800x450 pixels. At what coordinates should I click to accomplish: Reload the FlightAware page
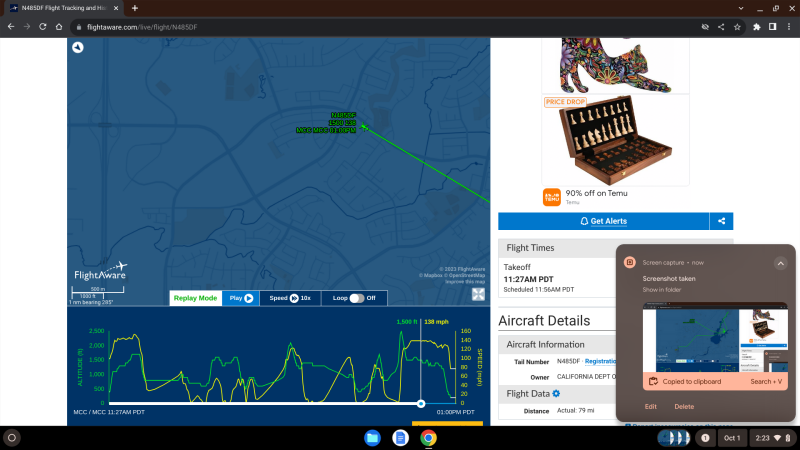click(x=43, y=27)
